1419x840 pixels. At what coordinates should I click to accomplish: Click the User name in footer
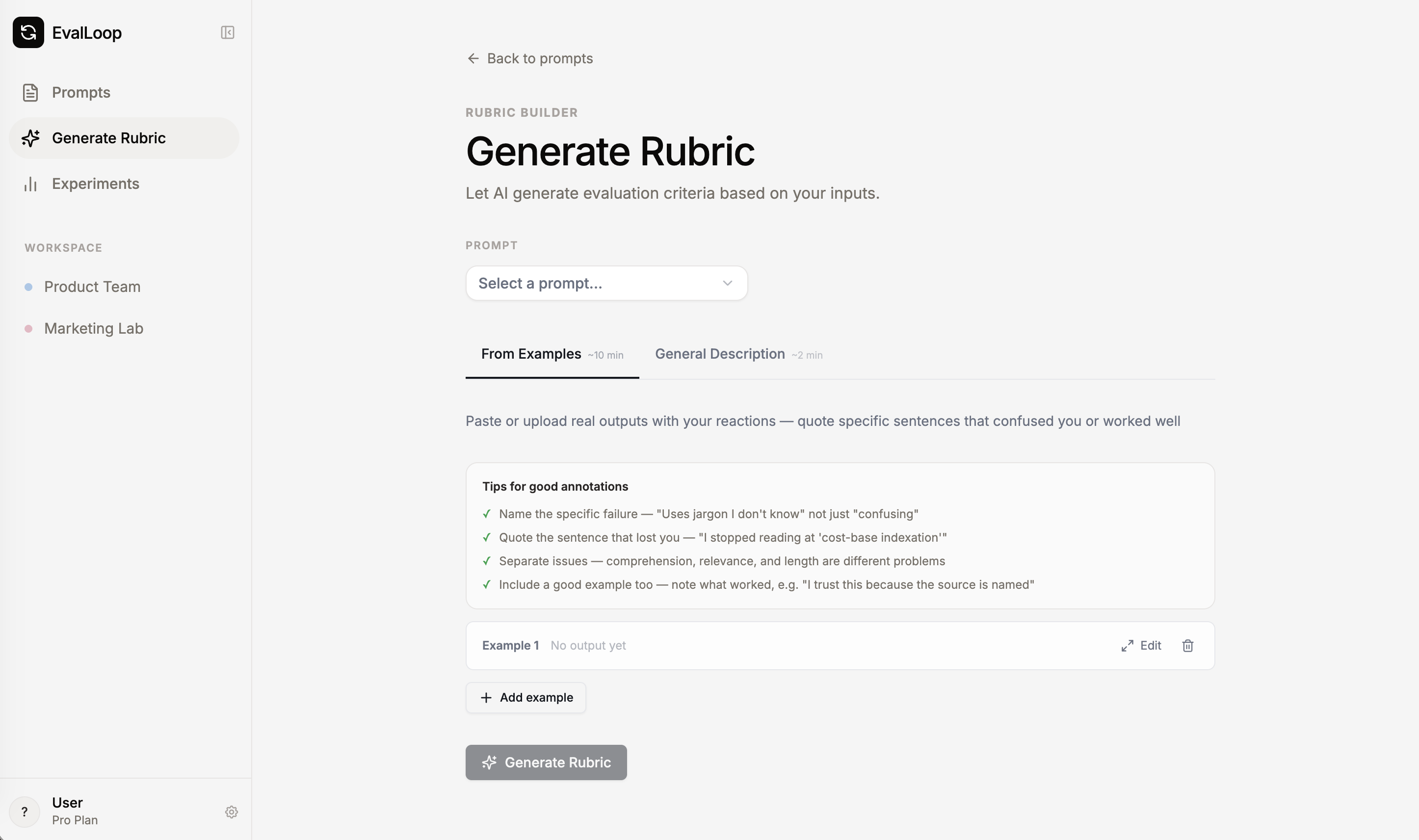tap(67, 803)
